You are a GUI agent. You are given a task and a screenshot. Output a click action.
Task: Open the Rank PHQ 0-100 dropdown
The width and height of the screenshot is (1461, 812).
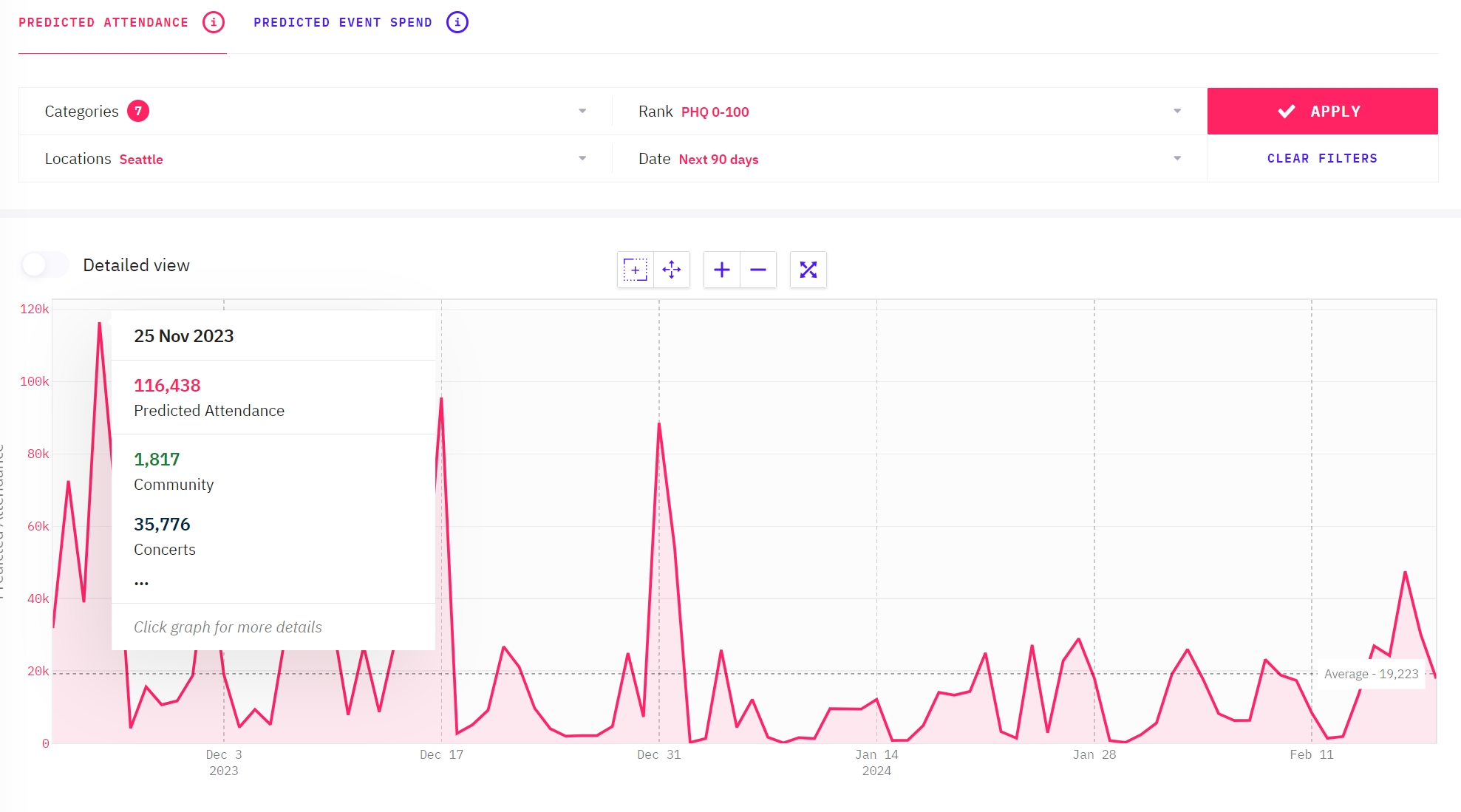[x=1177, y=111]
